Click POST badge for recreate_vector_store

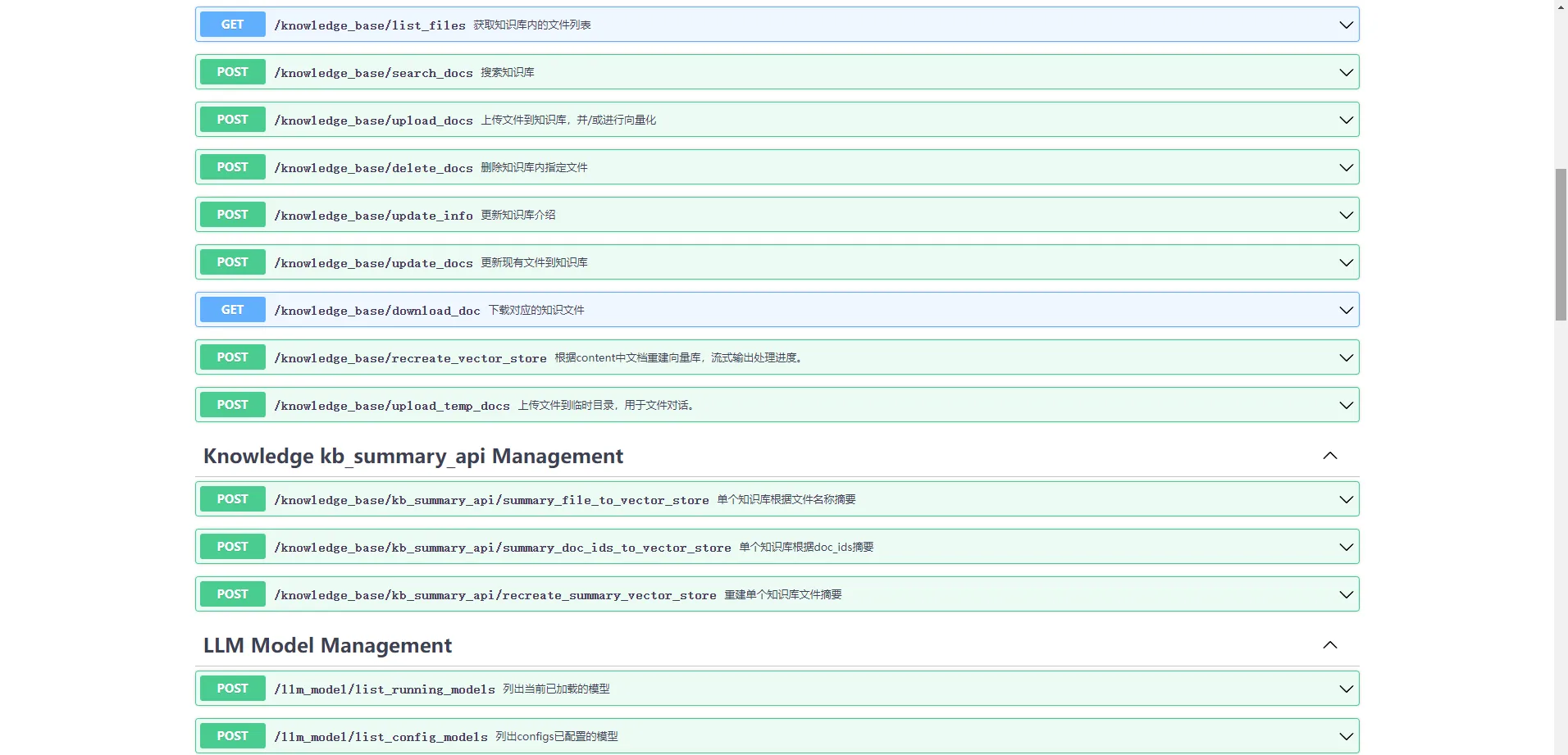point(233,357)
